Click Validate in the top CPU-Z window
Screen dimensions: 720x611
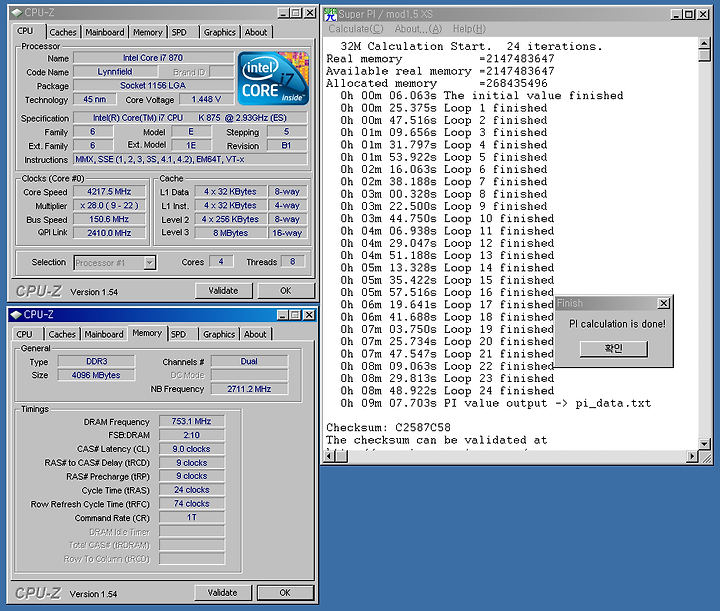tap(224, 291)
